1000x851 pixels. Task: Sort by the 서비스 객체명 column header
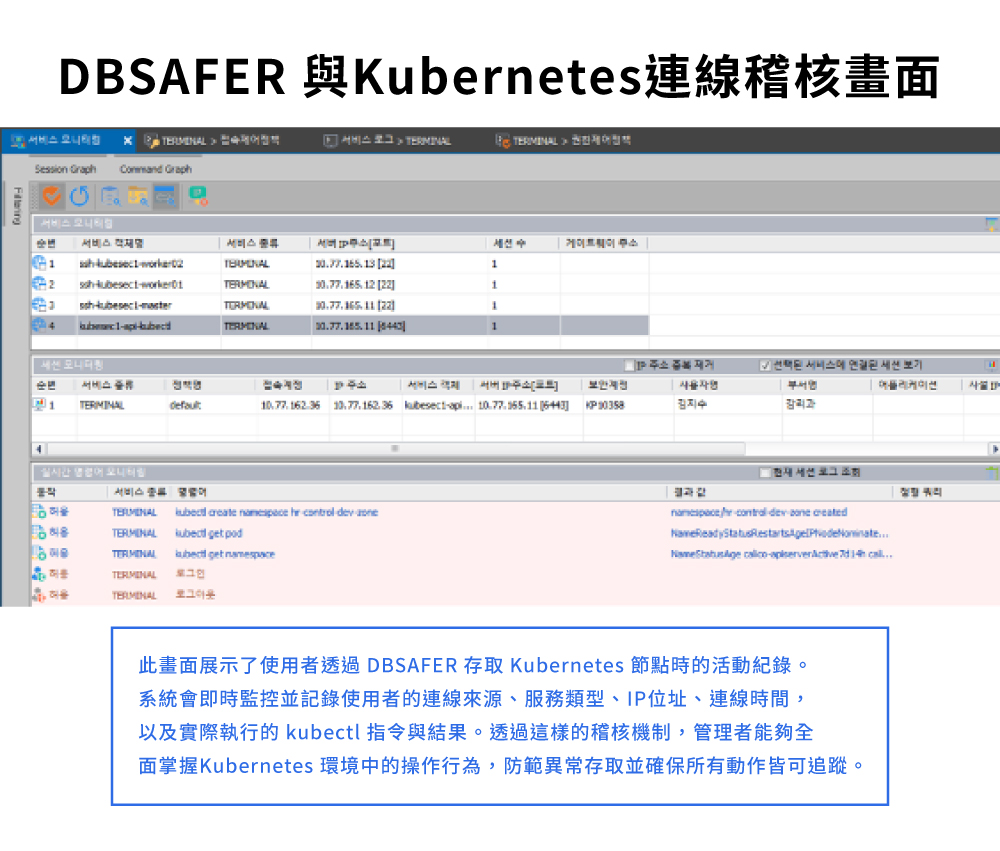[x=147, y=243]
